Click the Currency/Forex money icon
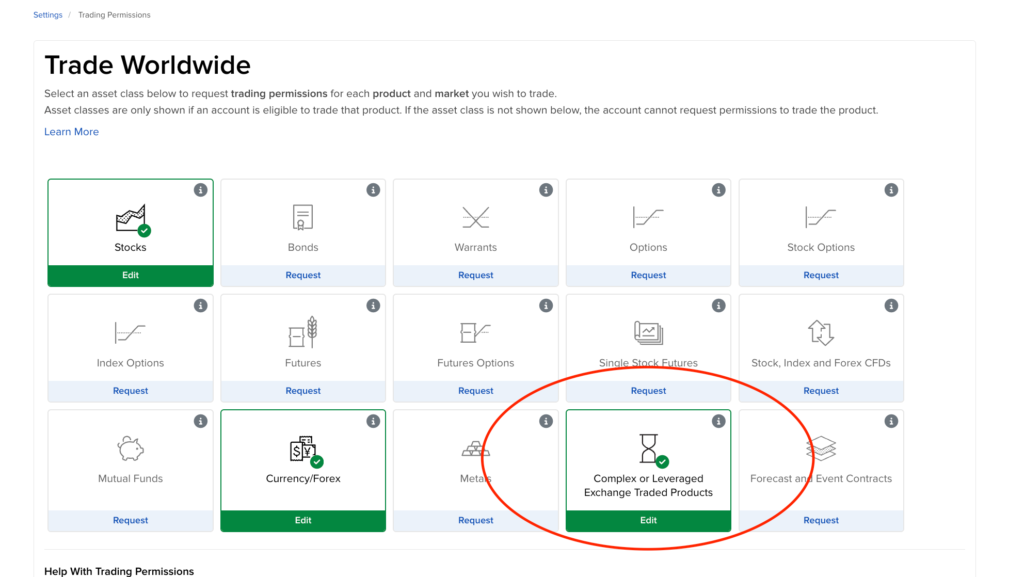This screenshot has width=1024, height=577. [x=302, y=449]
